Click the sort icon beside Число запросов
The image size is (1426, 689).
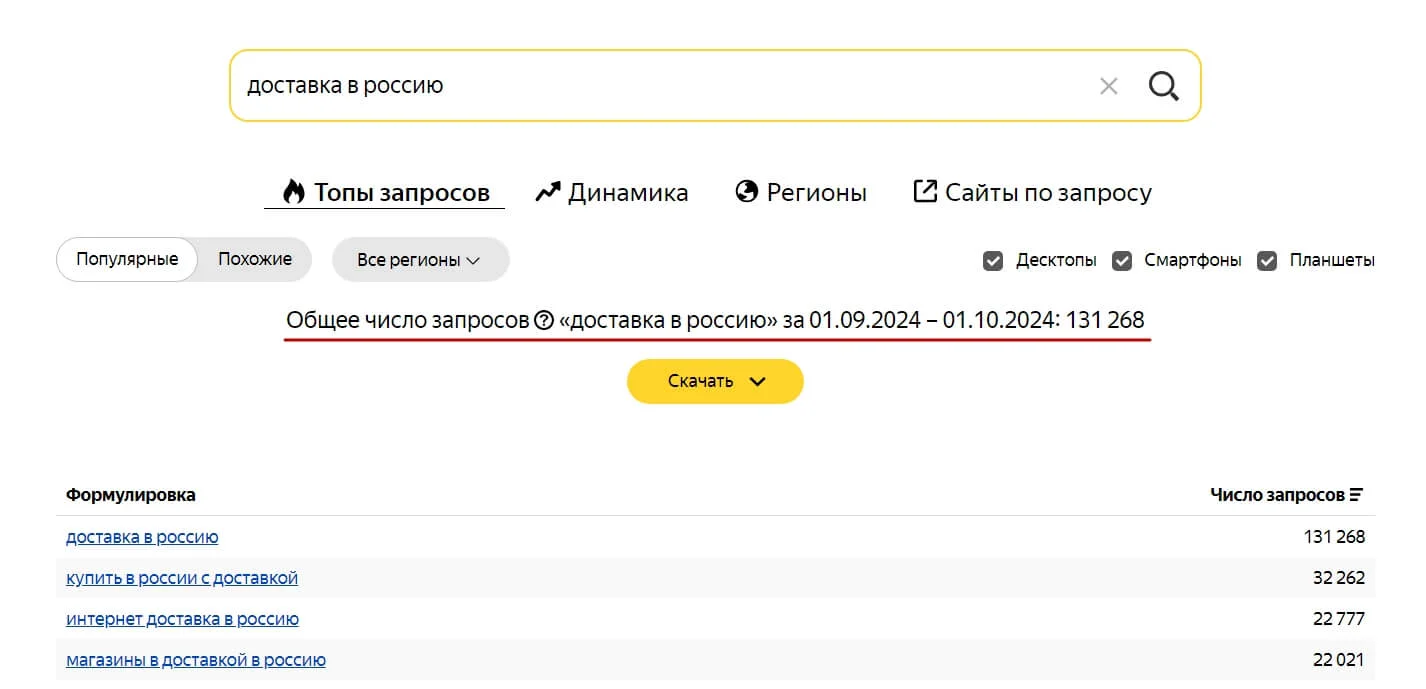pos(1356,495)
